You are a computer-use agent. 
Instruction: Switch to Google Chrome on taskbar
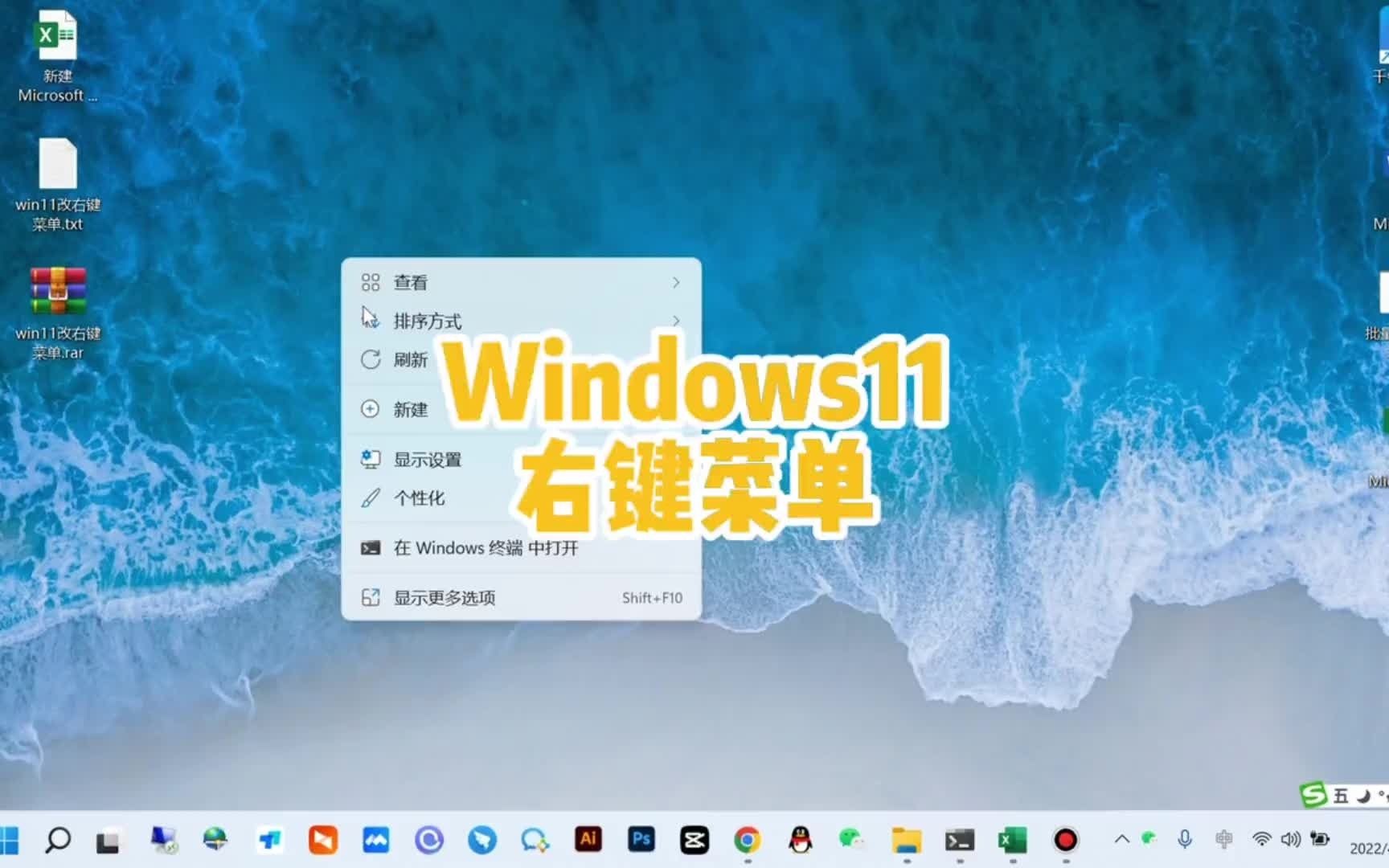tap(748, 841)
